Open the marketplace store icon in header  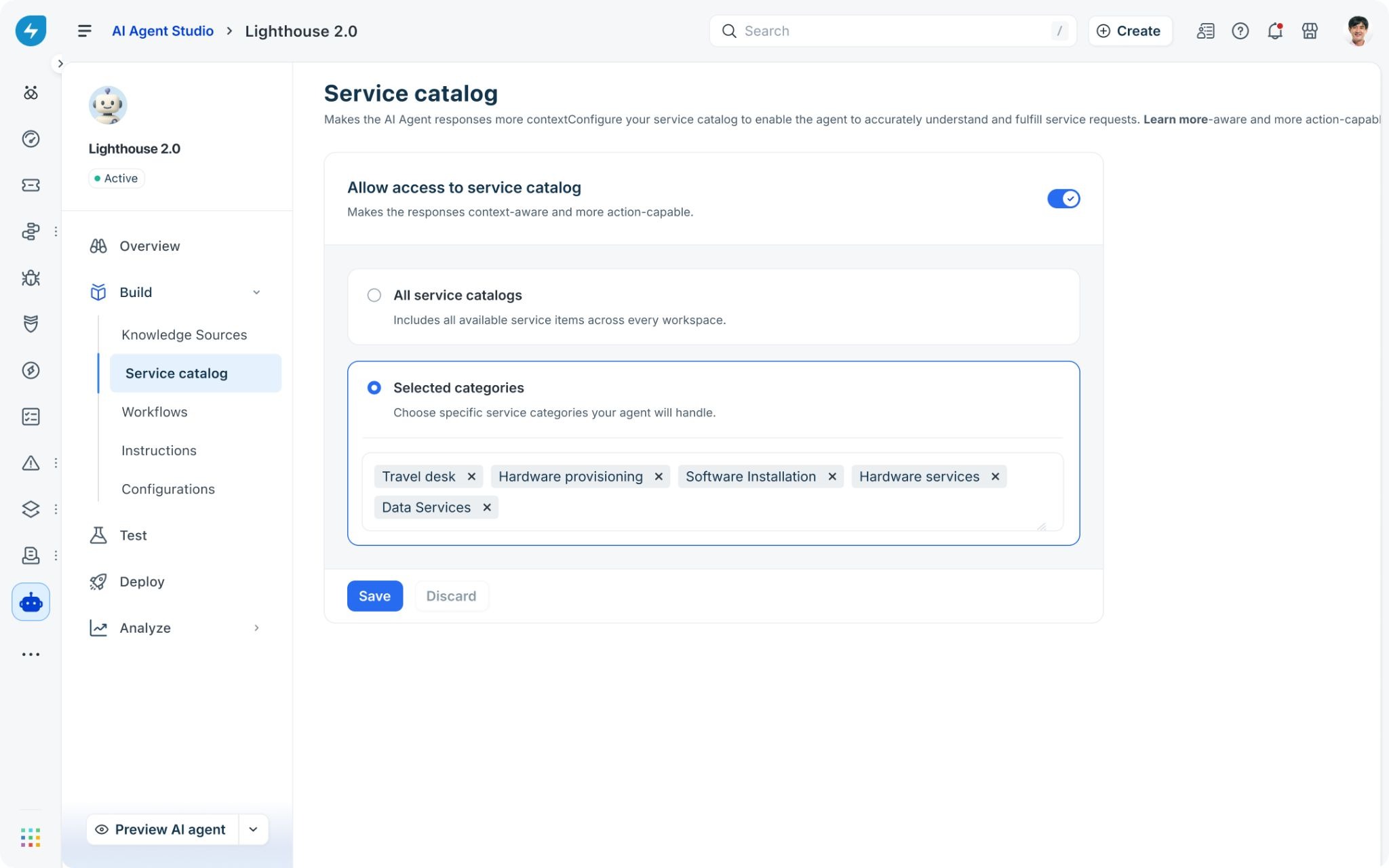point(1310,31)
